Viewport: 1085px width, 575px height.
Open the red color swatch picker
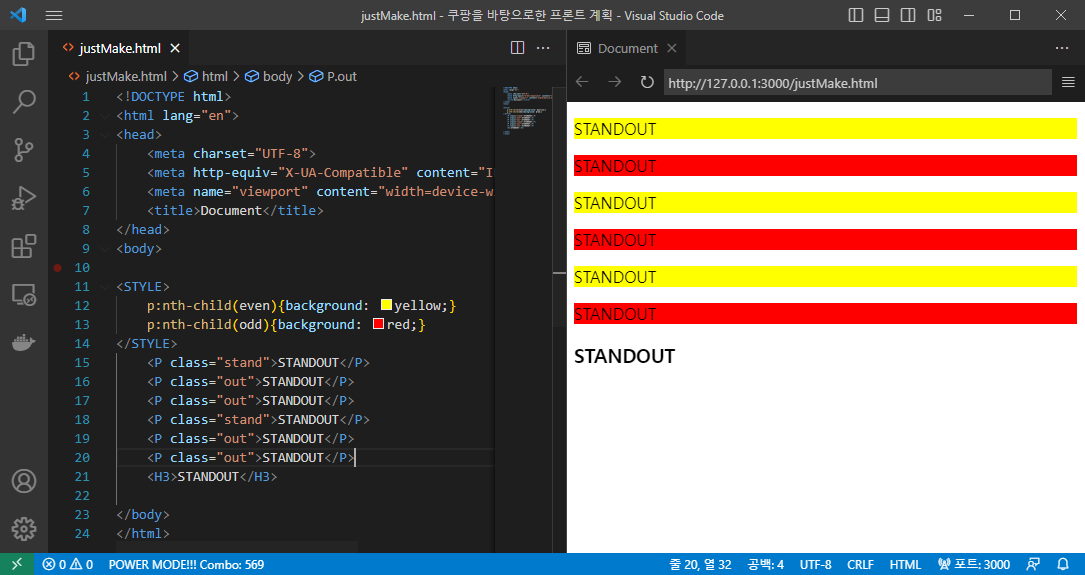pyautogui.click(x=379, y=324)
